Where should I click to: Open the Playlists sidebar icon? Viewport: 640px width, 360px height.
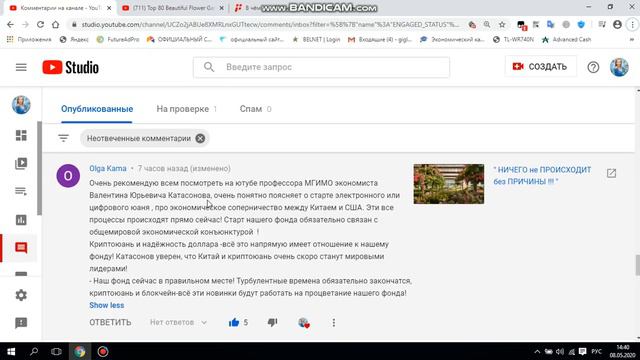[x=21, y=191]
